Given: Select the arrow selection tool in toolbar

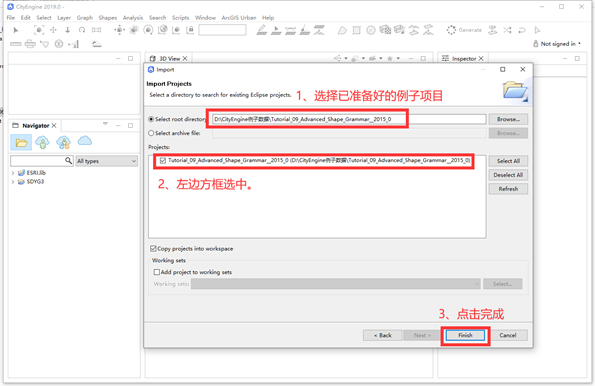Looking at the screenshot, I should click(x=16, y=30).
